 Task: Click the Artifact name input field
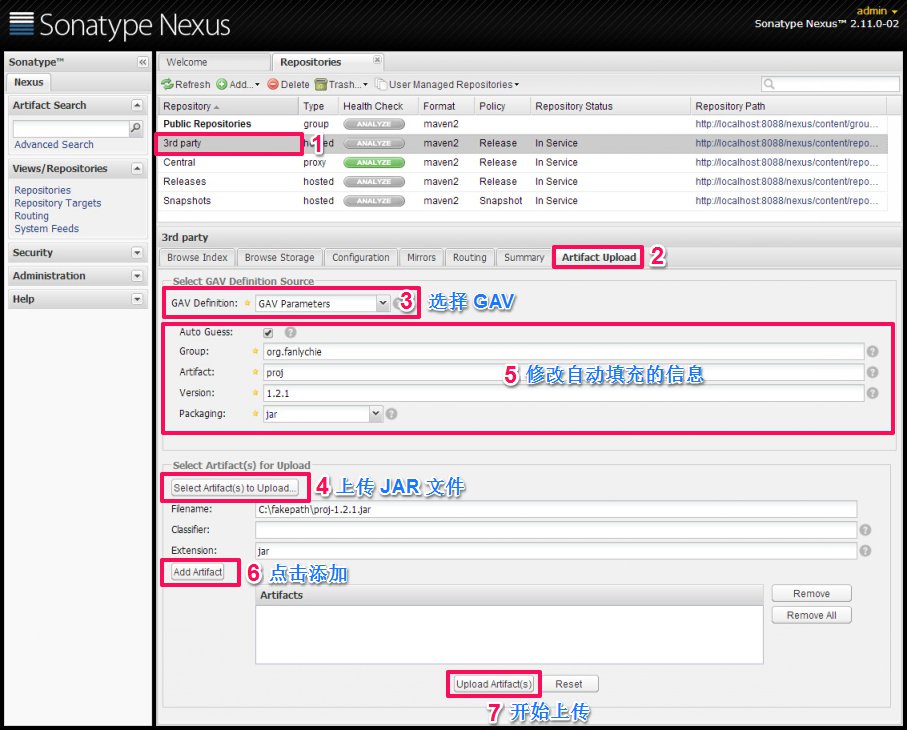[563, 372]
